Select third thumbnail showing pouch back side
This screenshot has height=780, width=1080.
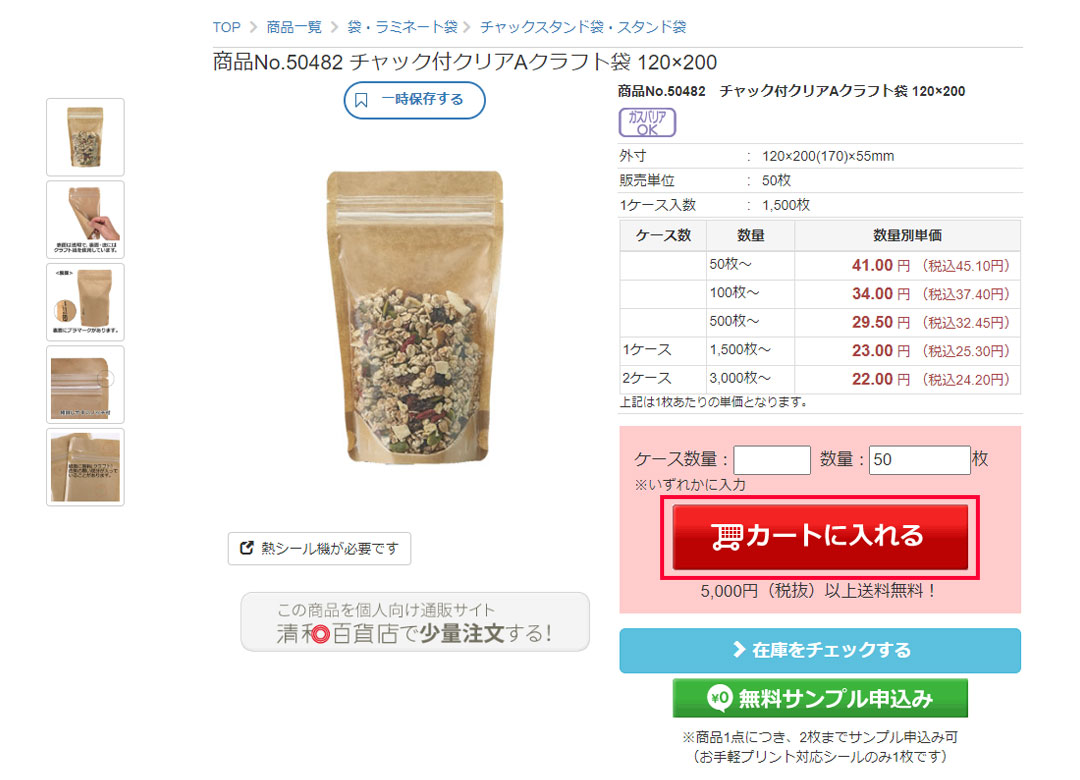click(85, 302)
